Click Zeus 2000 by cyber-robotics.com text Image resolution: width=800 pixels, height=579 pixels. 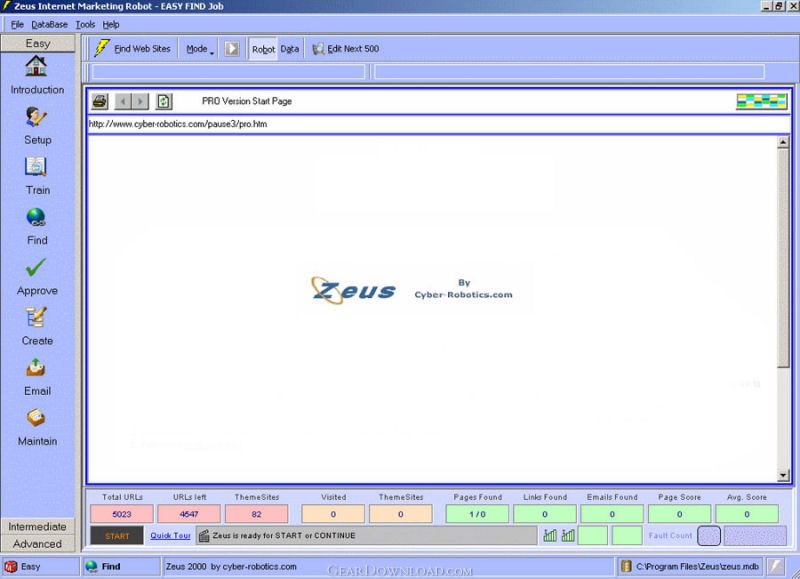point(231,566)
